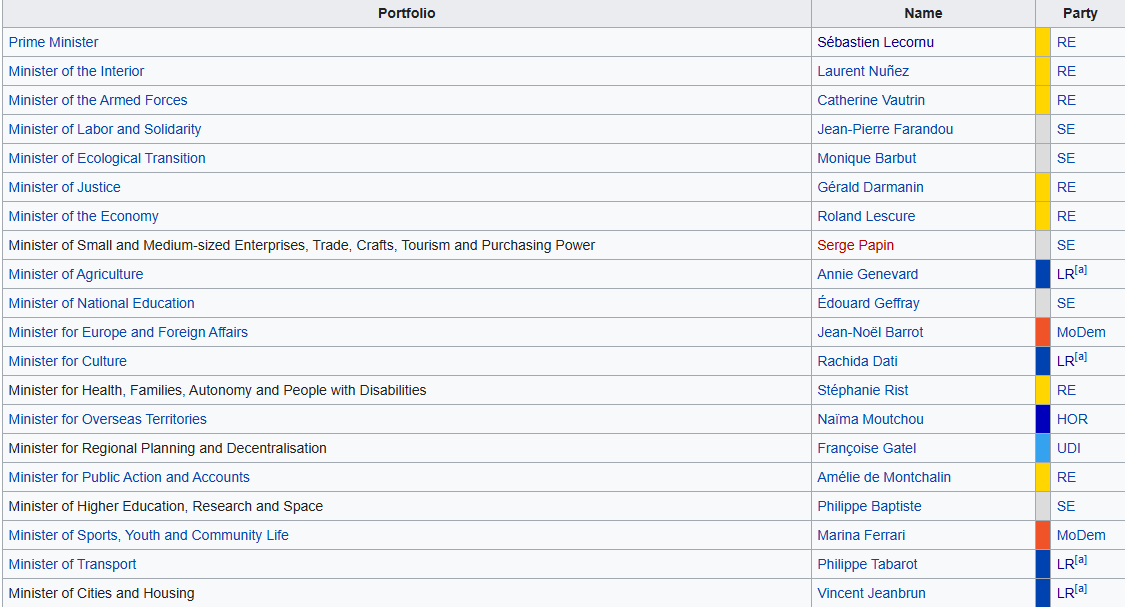
Task: Click the Party column header
Action: tap(1080, 13)
